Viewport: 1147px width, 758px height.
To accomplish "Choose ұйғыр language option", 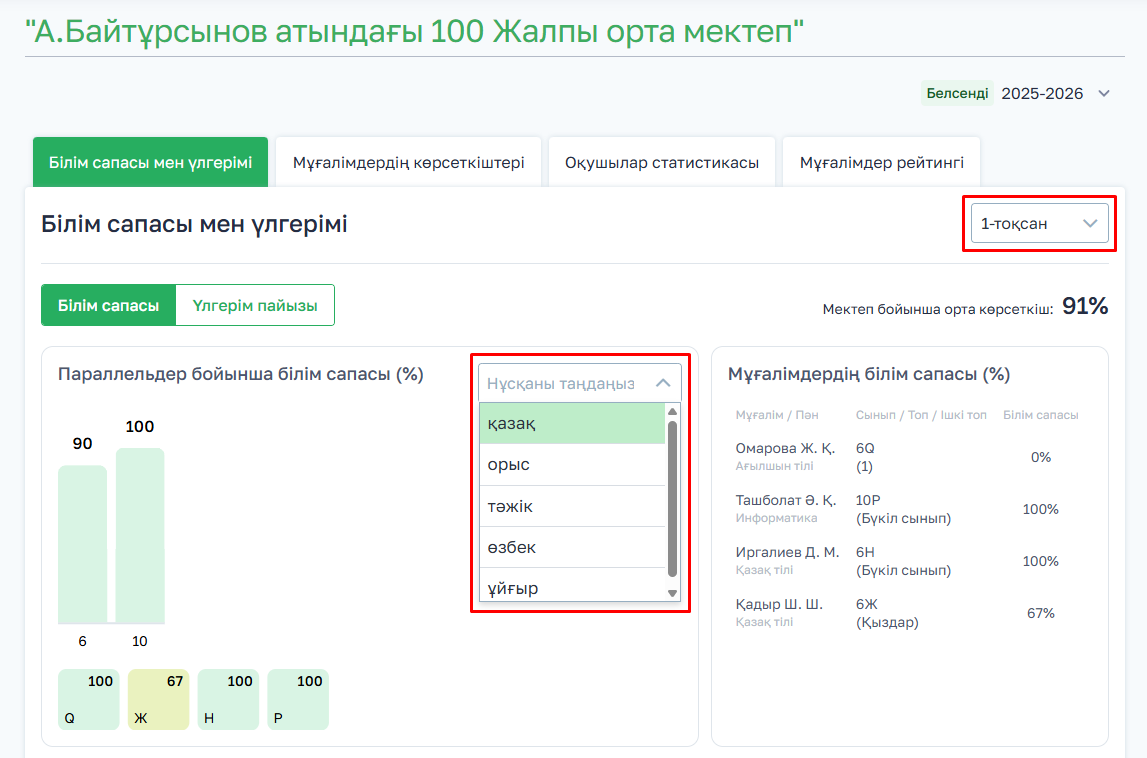I will pos(572,588).
